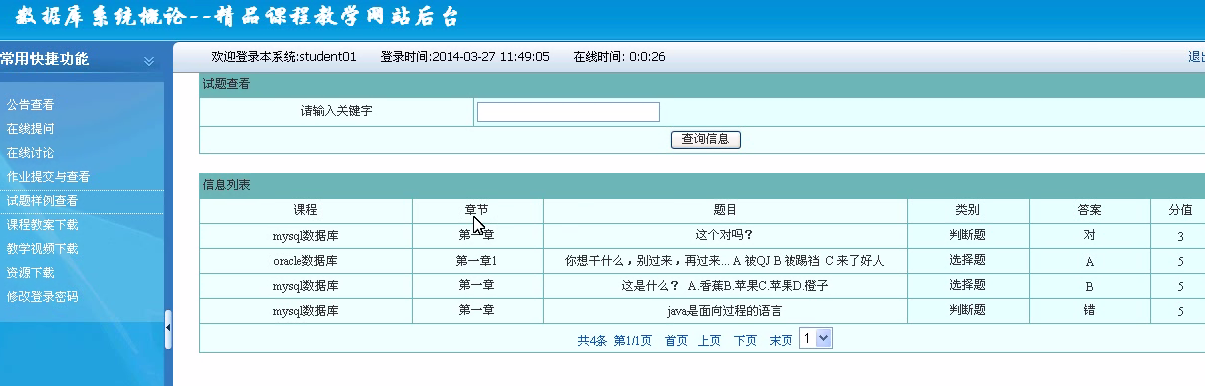Viewport: 1205px width, 386px height.
Task: Click the 类别 column header
Action: pyautogui.click(x=967, y=210)
